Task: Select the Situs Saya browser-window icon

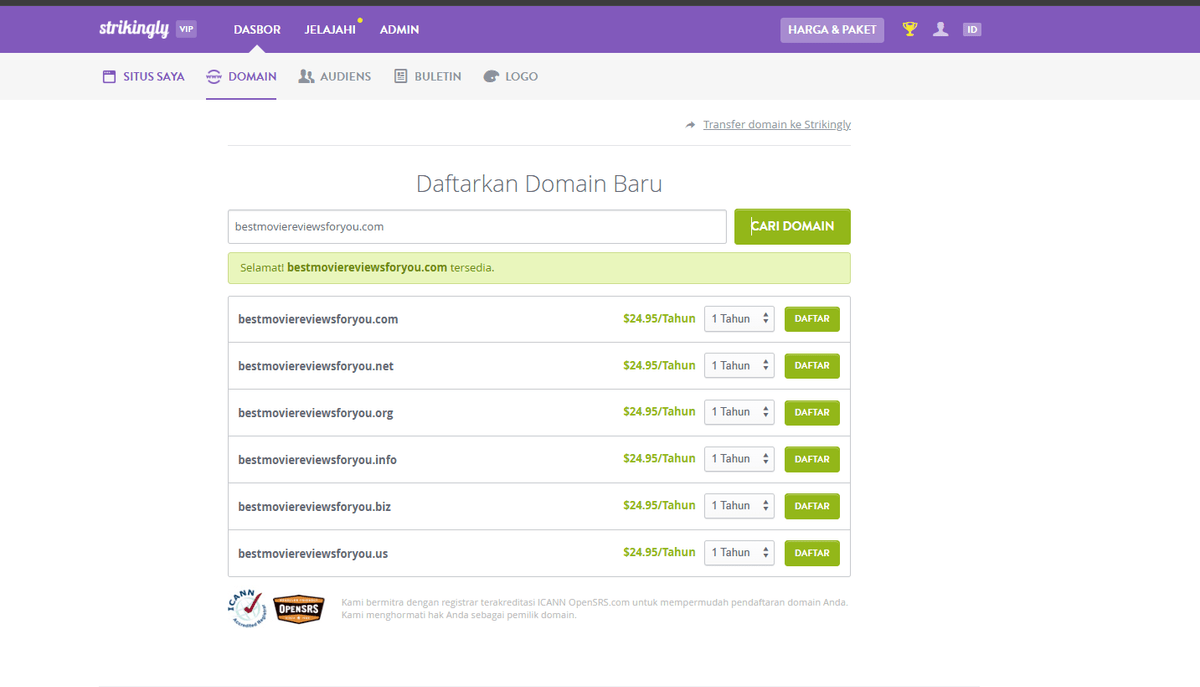Action: [x=109, y=75]
